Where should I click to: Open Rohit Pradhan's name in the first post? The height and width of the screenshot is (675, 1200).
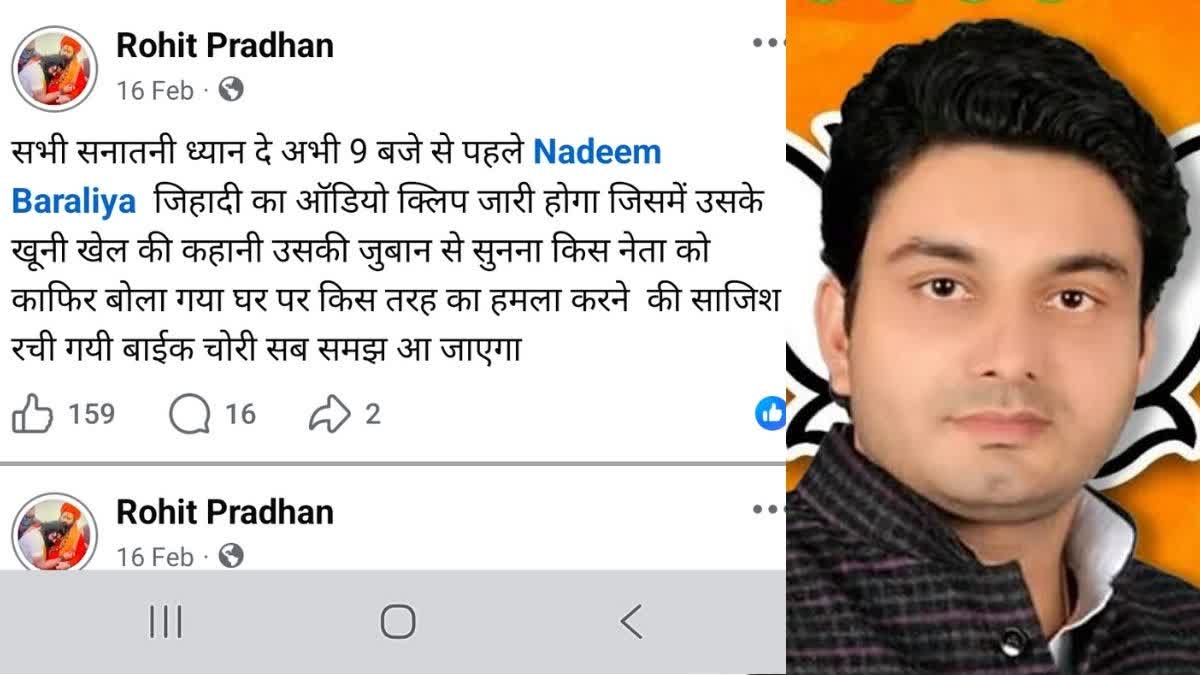click(x=225, y=44)
